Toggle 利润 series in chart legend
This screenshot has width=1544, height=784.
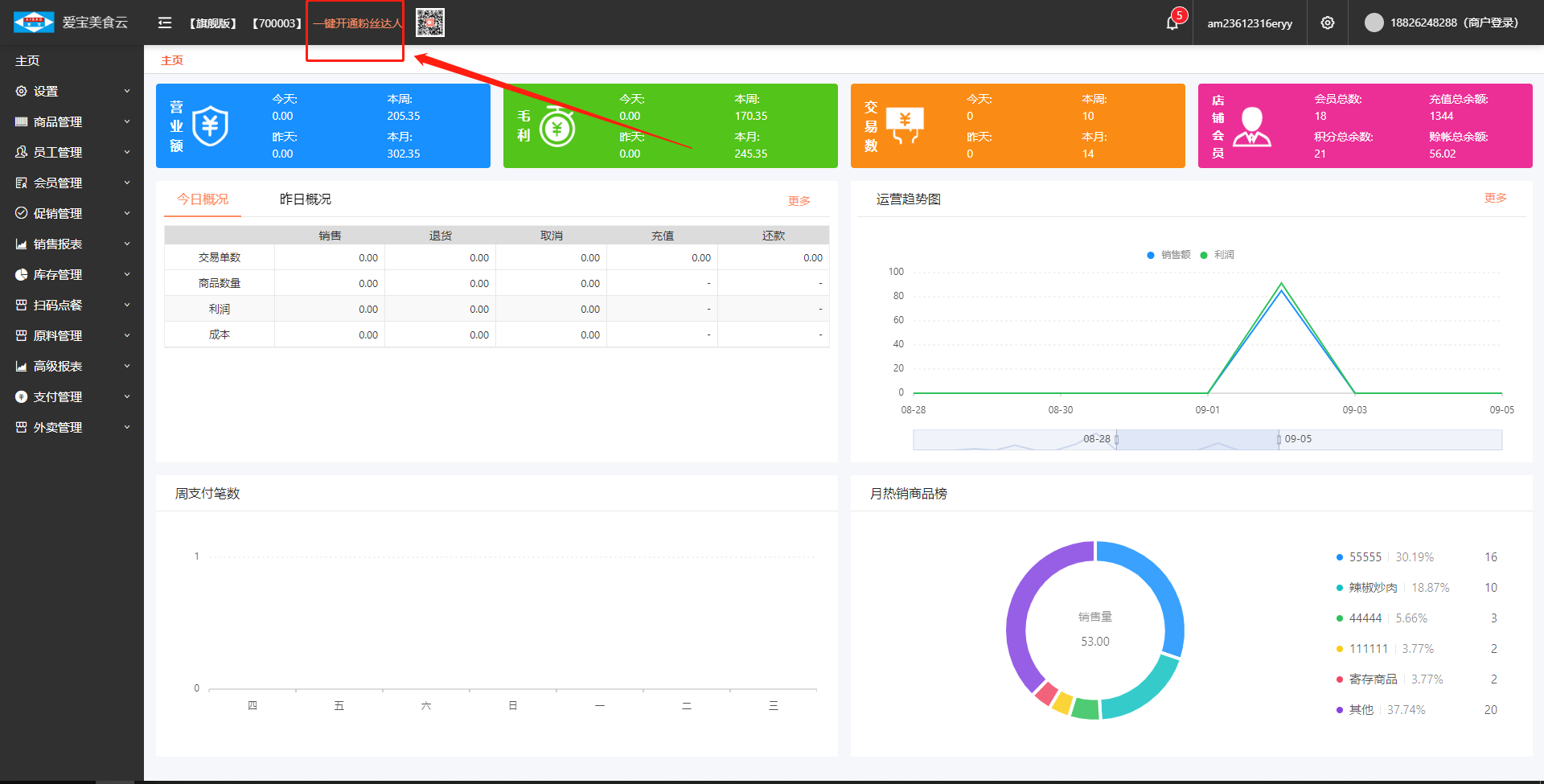(1217, 255)
